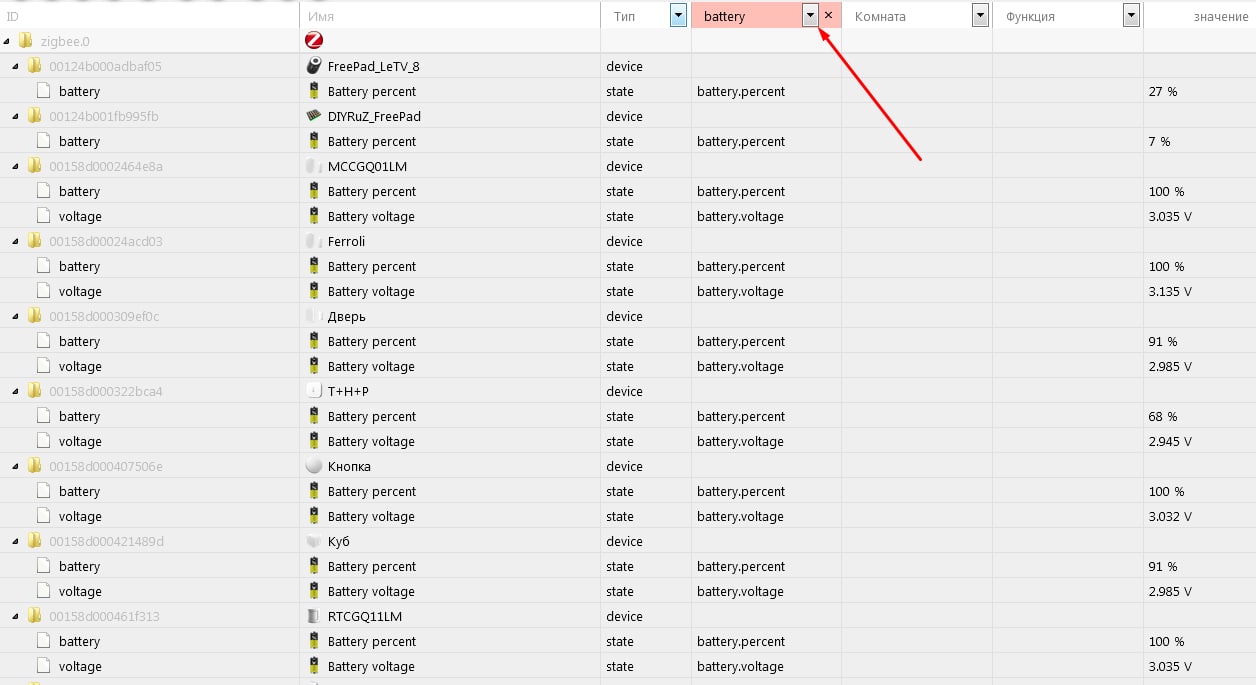Click folder icon of 00124b000adbaf05
The height and width of the screenshot is (685, 1256).
tap(34, 66)
